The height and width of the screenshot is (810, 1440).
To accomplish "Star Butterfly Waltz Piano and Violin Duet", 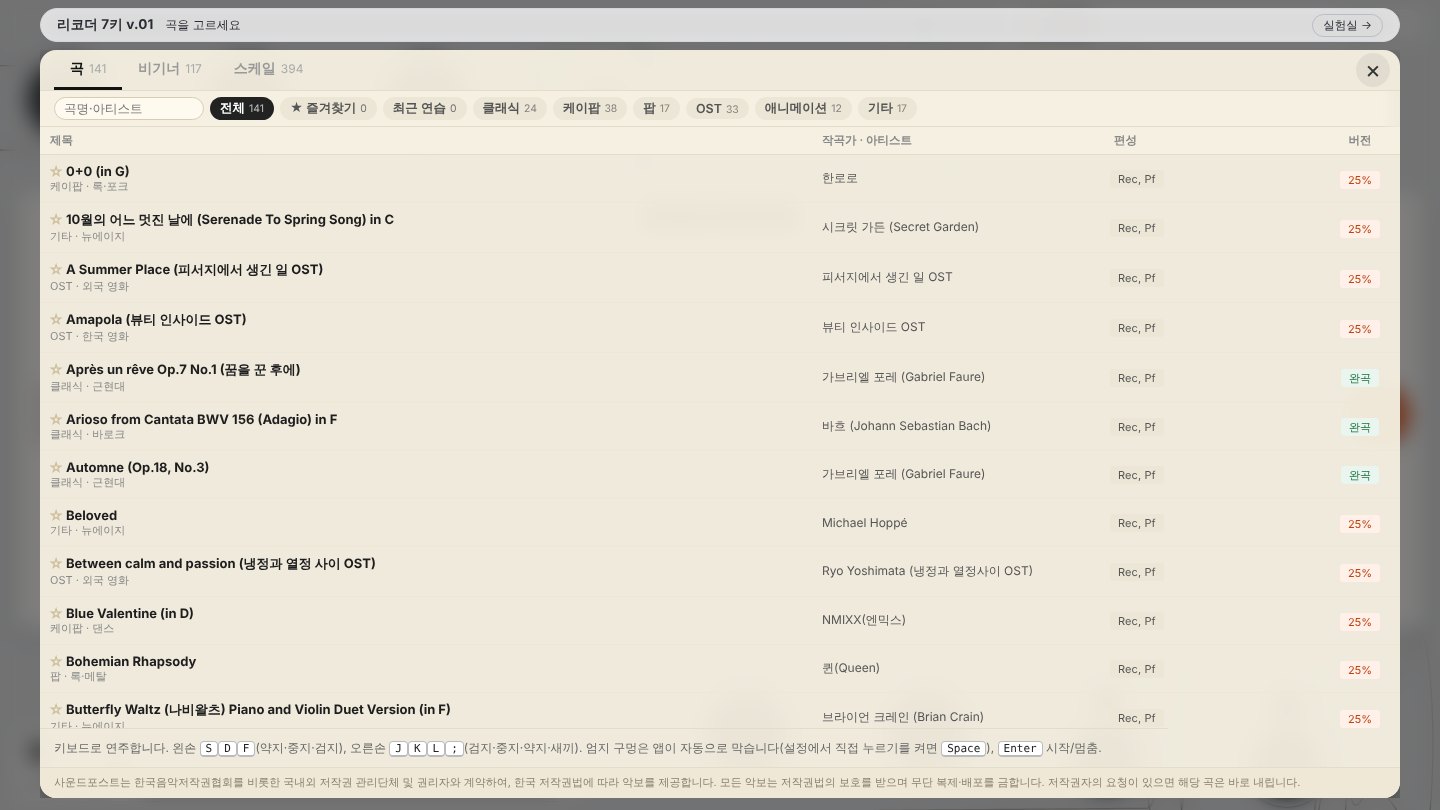I will point(56,709).
